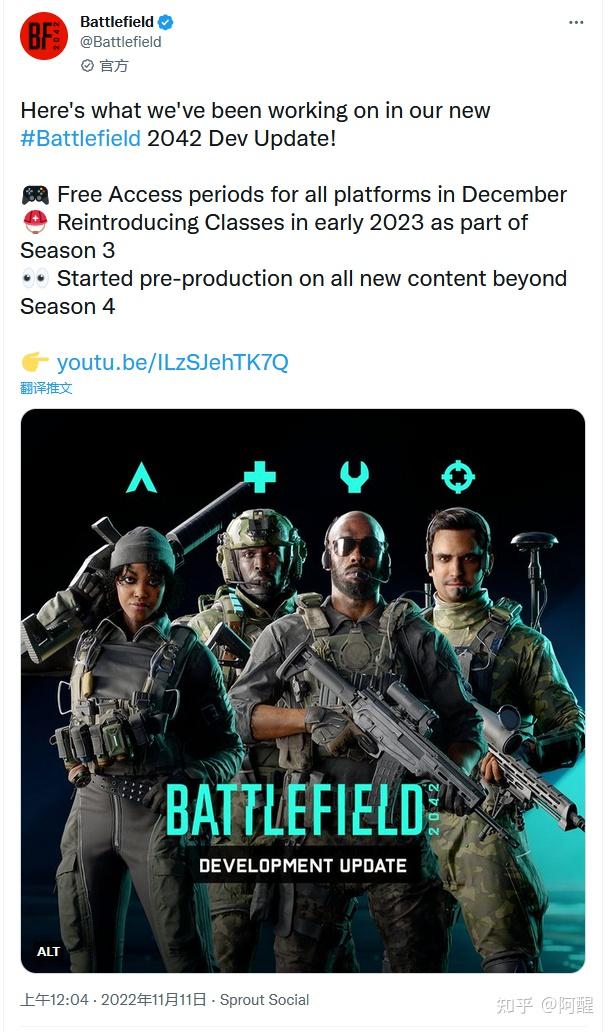Click the Sprout Social source label
The height and width of the screenshot is (1032, 609).
click(x=264, y=999)
